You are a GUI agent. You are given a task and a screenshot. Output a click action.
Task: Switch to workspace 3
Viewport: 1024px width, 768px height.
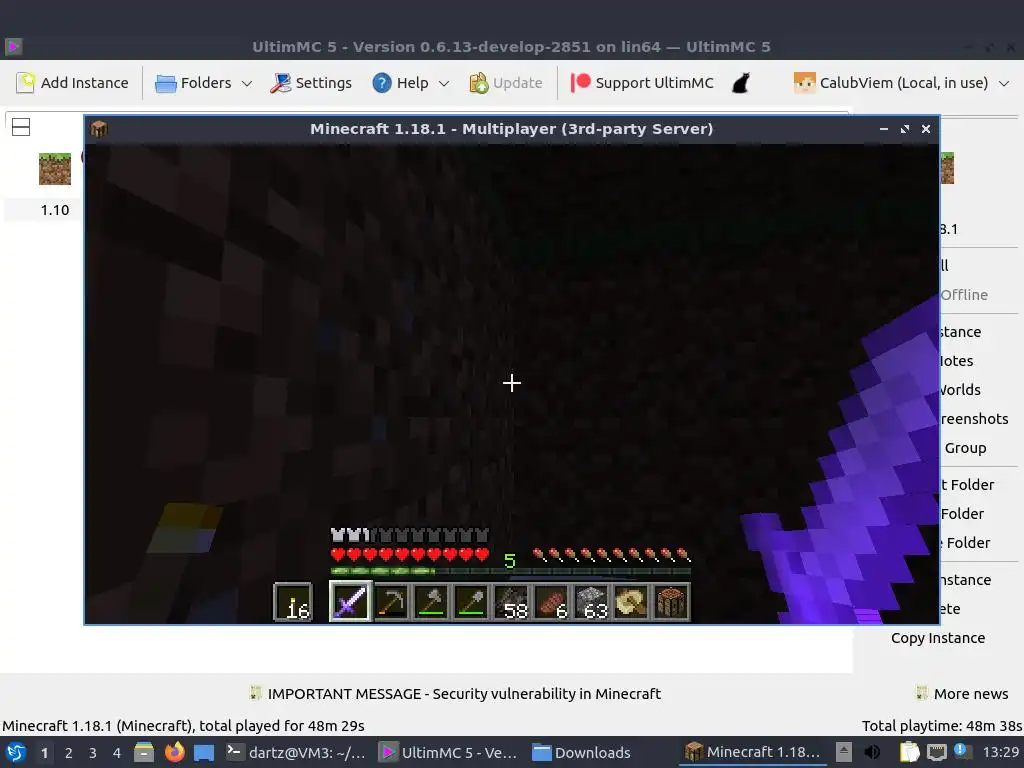point(93,753)
